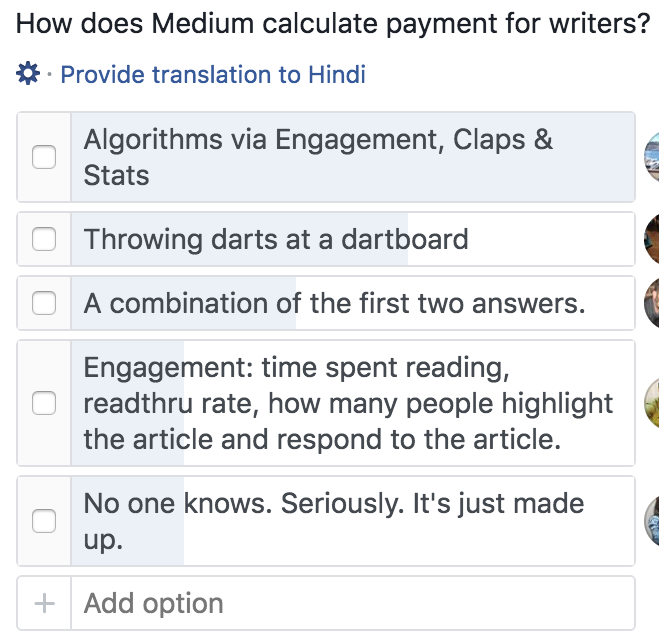The image size is (659, 637).
Task: Click the A combination of the first two answers text
Action: [x=334, y=303]
